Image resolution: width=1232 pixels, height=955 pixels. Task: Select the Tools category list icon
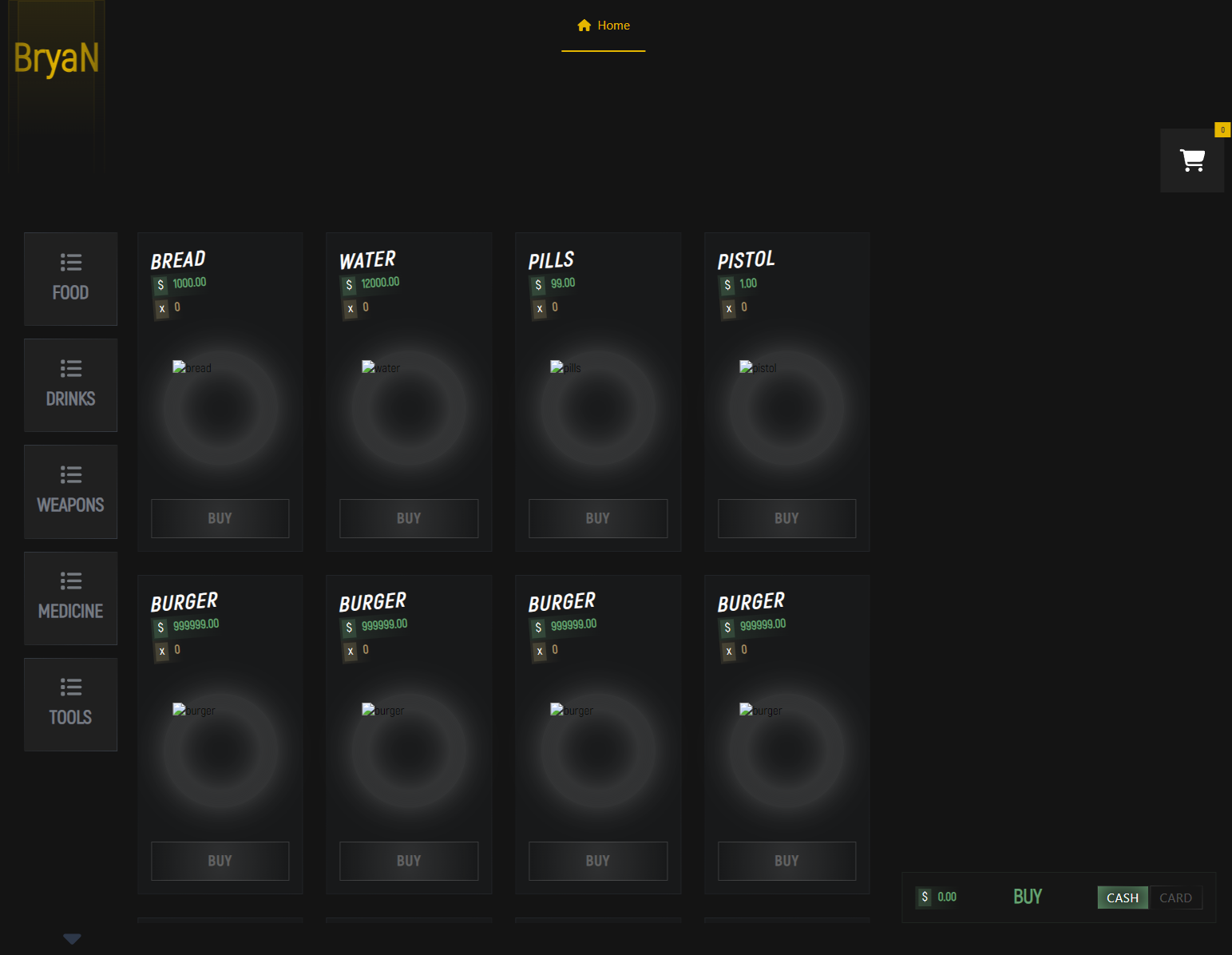coord(70,688)
